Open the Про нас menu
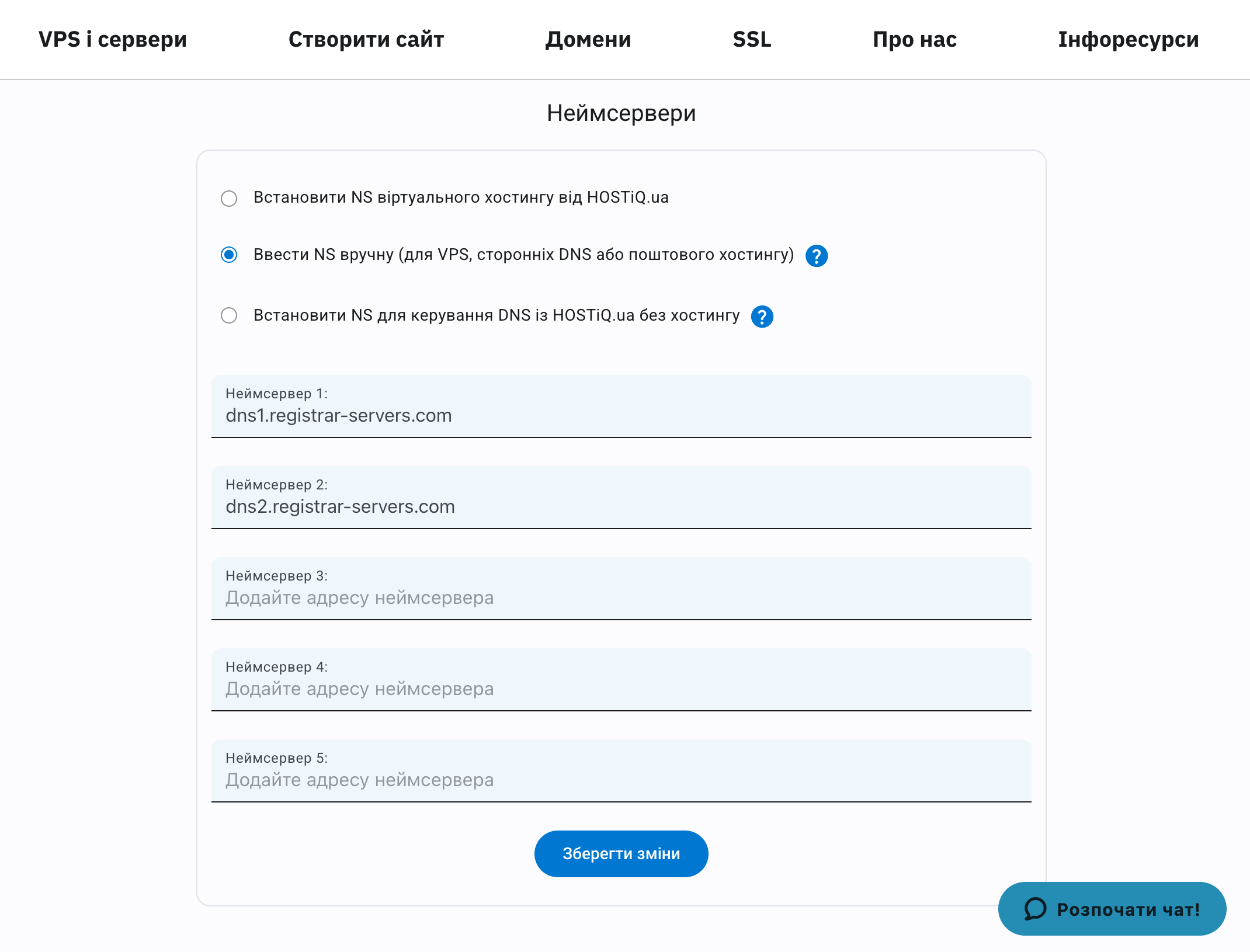 (x=915, y=39)
